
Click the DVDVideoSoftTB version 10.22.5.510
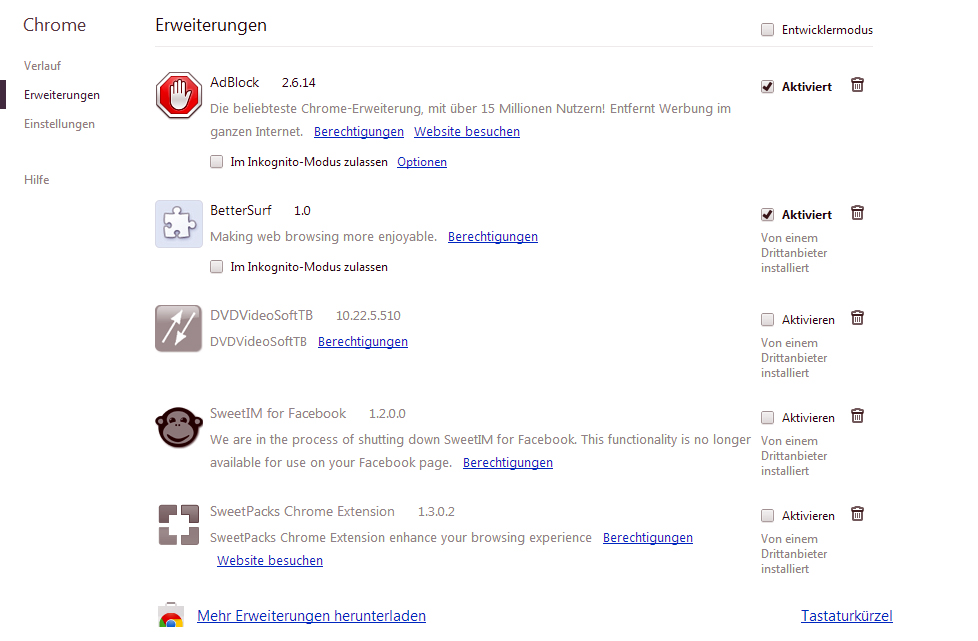tap(368, 316)
